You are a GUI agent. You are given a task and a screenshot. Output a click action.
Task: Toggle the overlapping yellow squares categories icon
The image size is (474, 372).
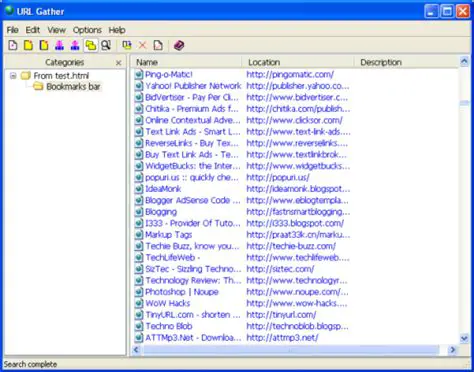(91, 45)
